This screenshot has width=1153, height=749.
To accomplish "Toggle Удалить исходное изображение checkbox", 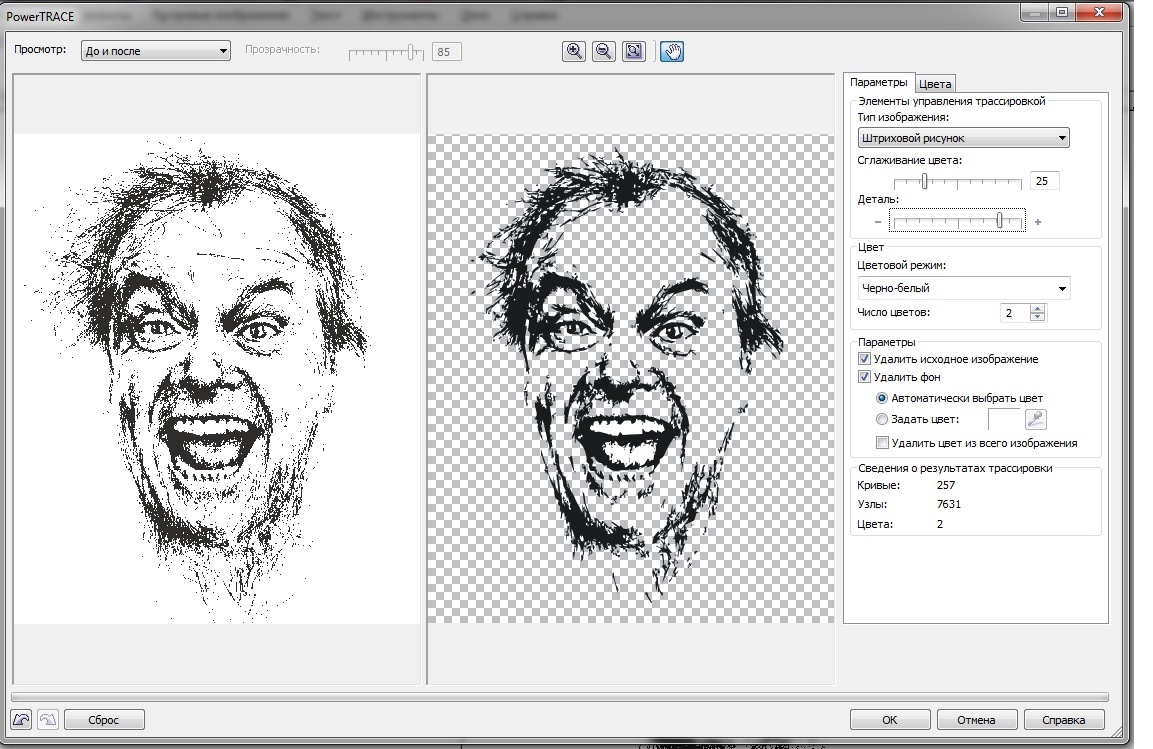I will (x=864, y=359).
